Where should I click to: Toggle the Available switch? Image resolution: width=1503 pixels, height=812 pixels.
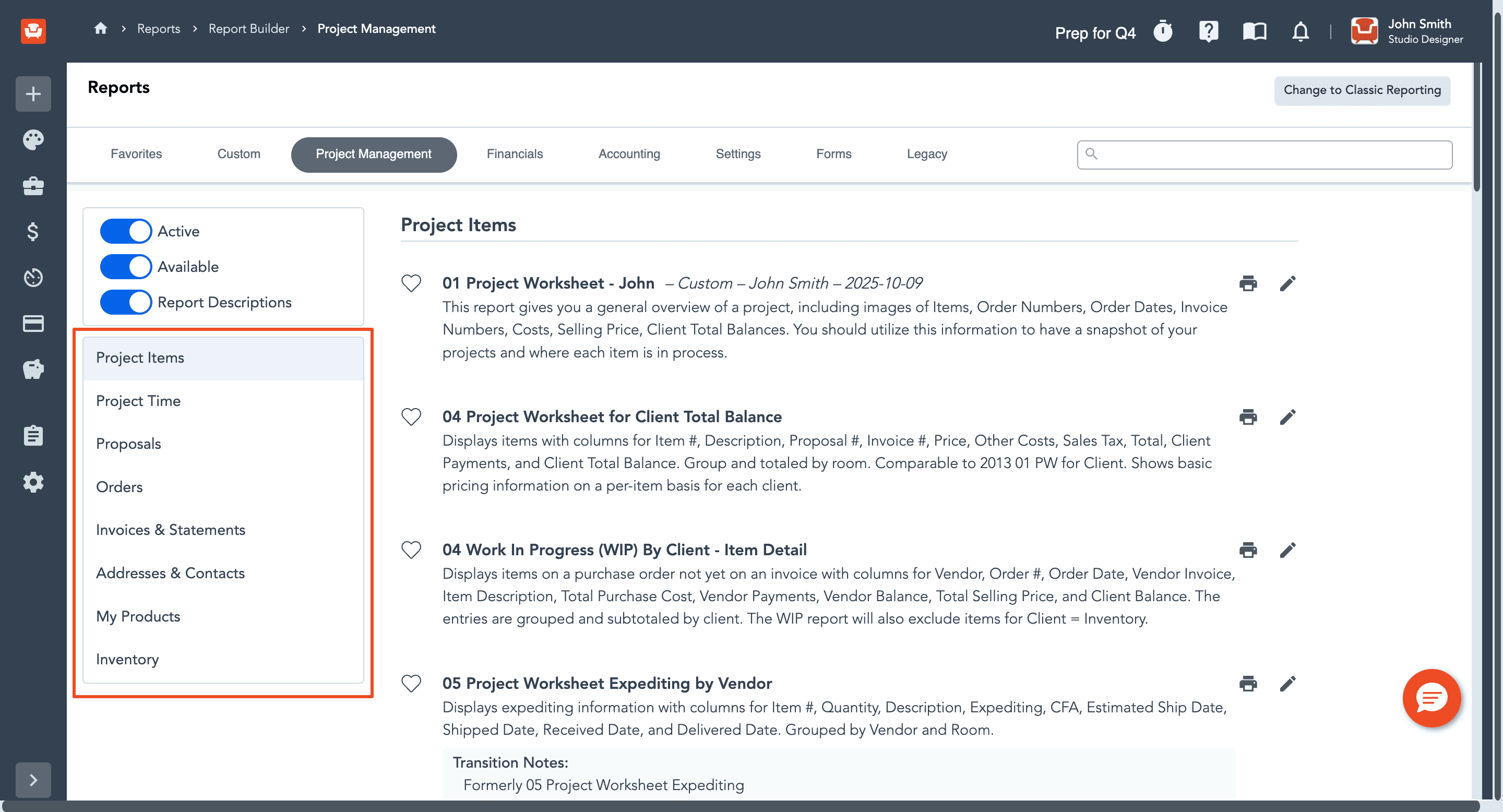125,267
